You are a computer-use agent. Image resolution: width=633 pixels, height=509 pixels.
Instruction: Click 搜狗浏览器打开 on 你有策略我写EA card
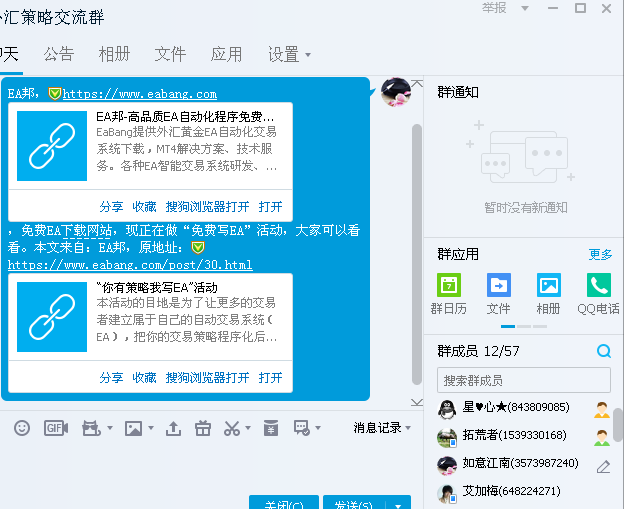tap(208, 378)
